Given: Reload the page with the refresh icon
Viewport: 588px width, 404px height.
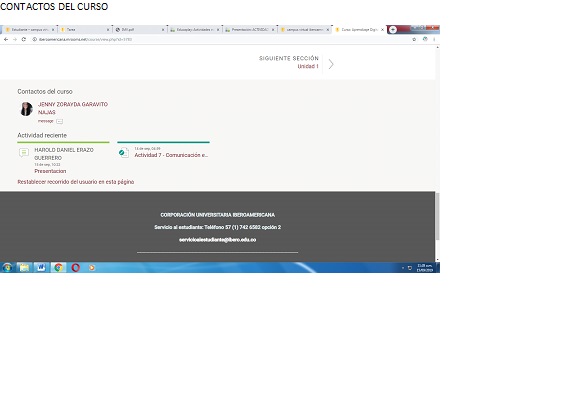Looking at the screenshot, I should 24,39.
